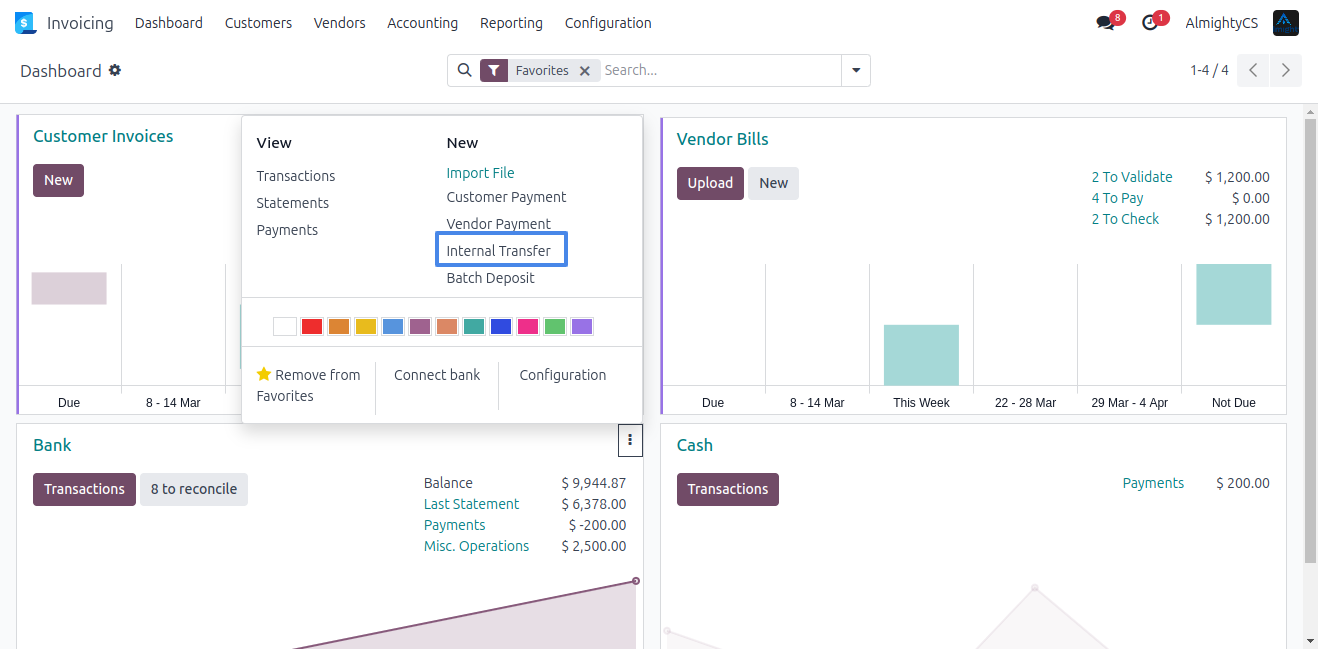The image size is (1318, 649).
Task: Click the star Remove from Favorites option
Action: [308, 385]
